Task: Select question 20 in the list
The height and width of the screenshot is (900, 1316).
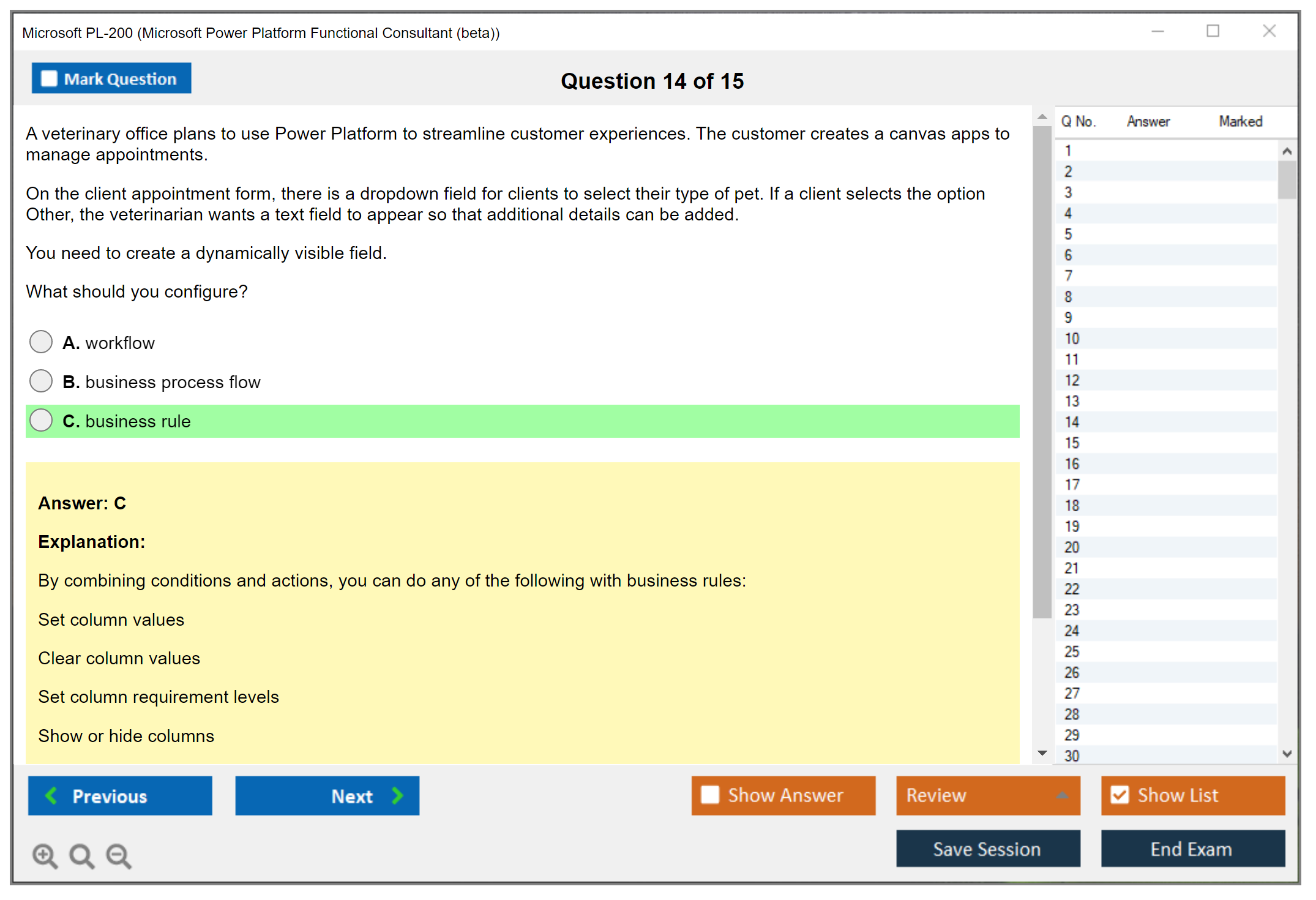Action: tap(1072, 547)
